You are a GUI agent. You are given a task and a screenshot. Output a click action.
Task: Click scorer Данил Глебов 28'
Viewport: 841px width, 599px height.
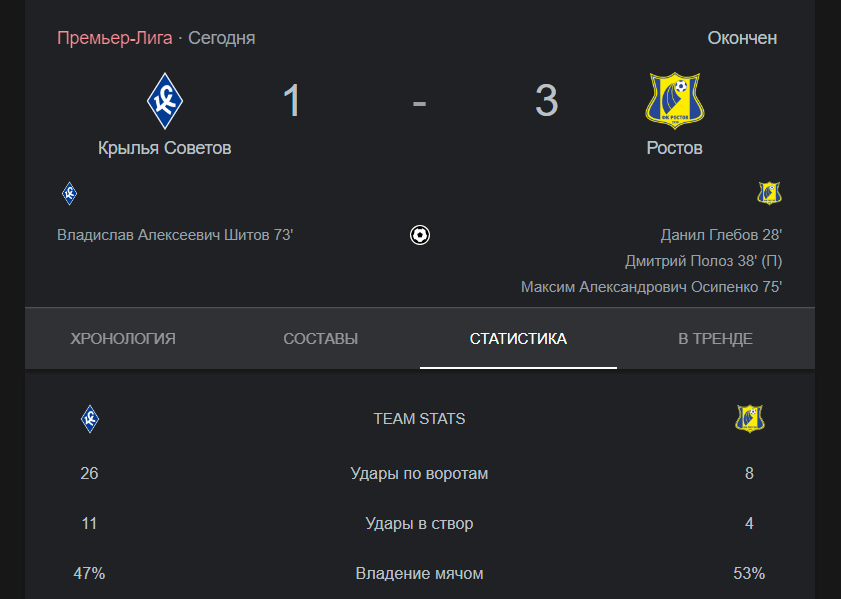tap(721, 235)
